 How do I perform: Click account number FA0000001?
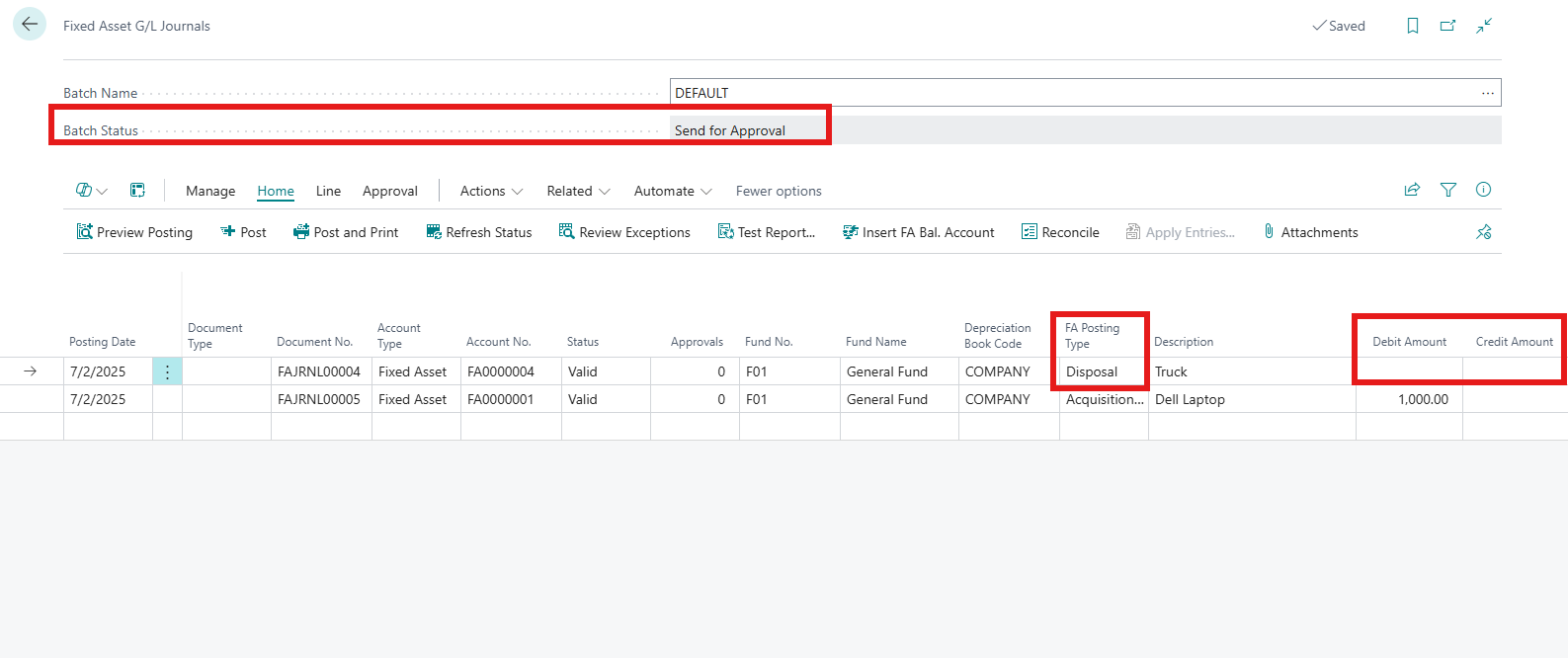501,399
